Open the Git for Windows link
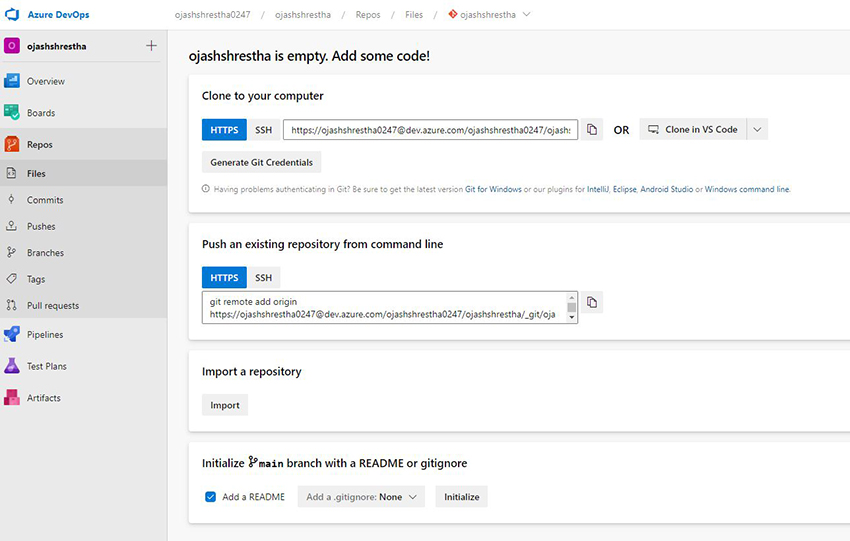Viewport: 850px width, 541px height. (x=493, y=189)
